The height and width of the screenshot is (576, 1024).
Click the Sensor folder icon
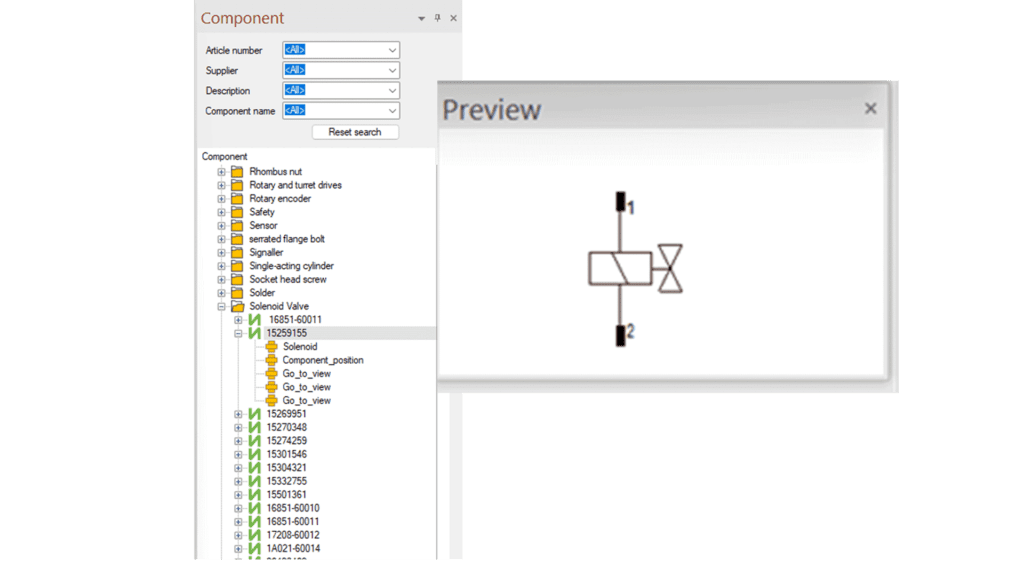pyautogui.click(x=237, y=226)
